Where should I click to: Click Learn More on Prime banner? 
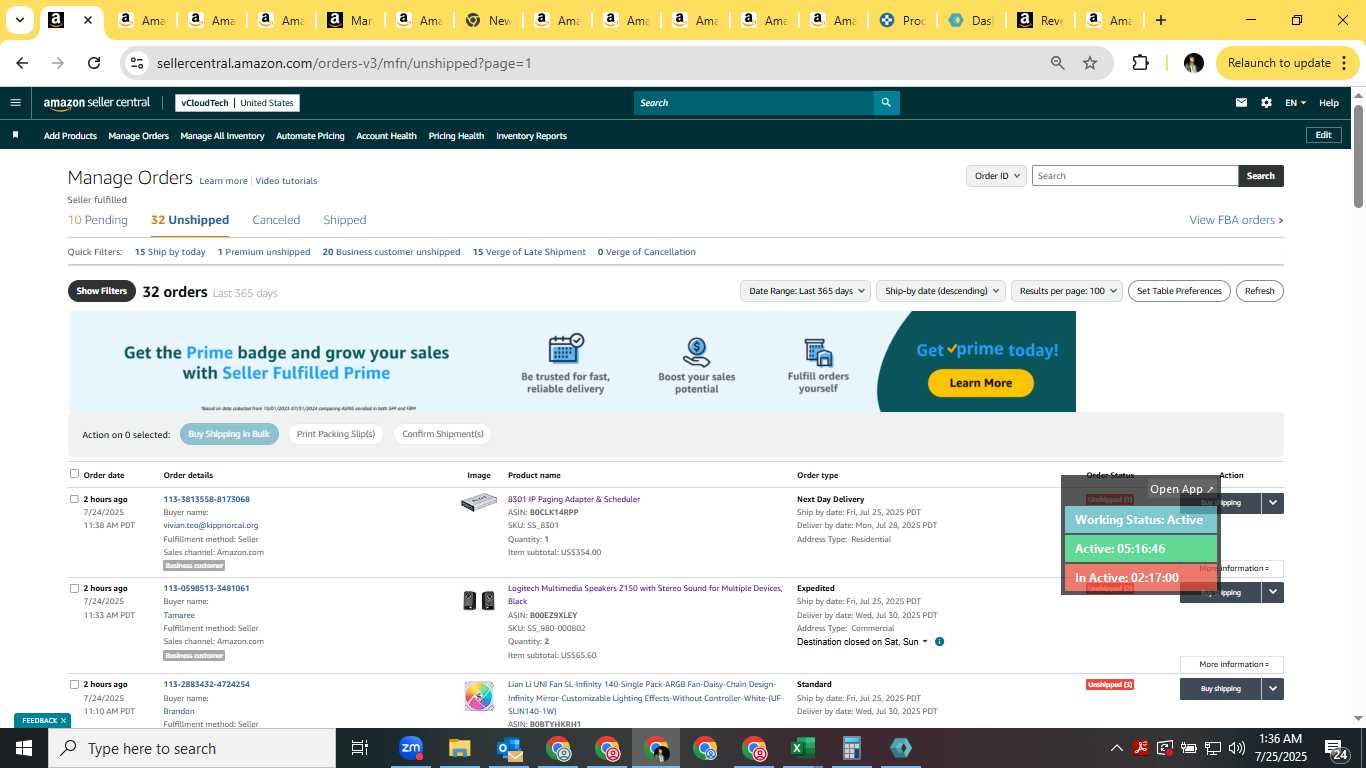[x=980, y=383]
